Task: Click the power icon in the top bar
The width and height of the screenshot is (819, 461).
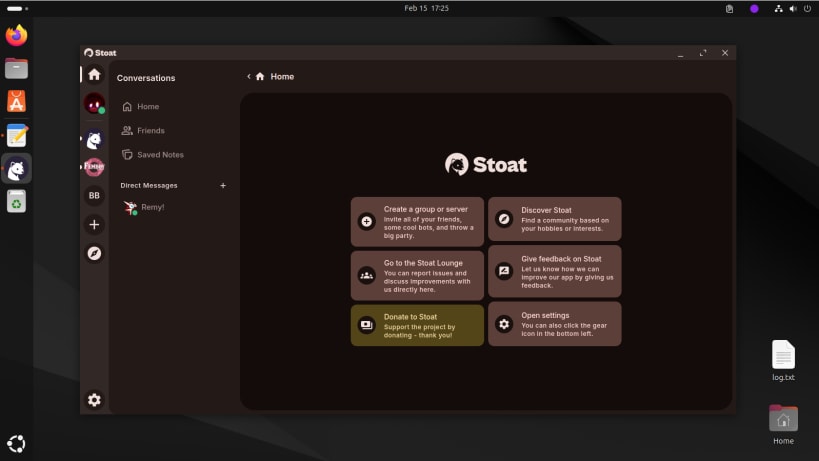Action: 807,8
